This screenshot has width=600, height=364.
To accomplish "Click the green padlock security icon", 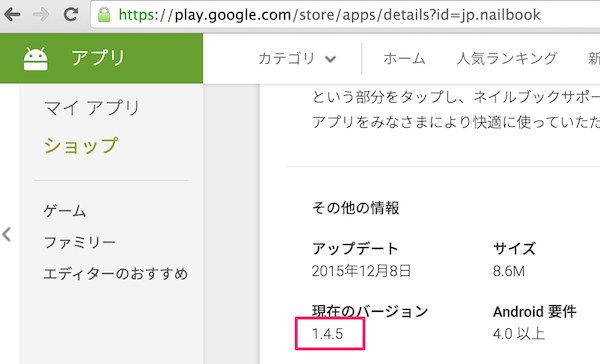I will coord(104,15).
